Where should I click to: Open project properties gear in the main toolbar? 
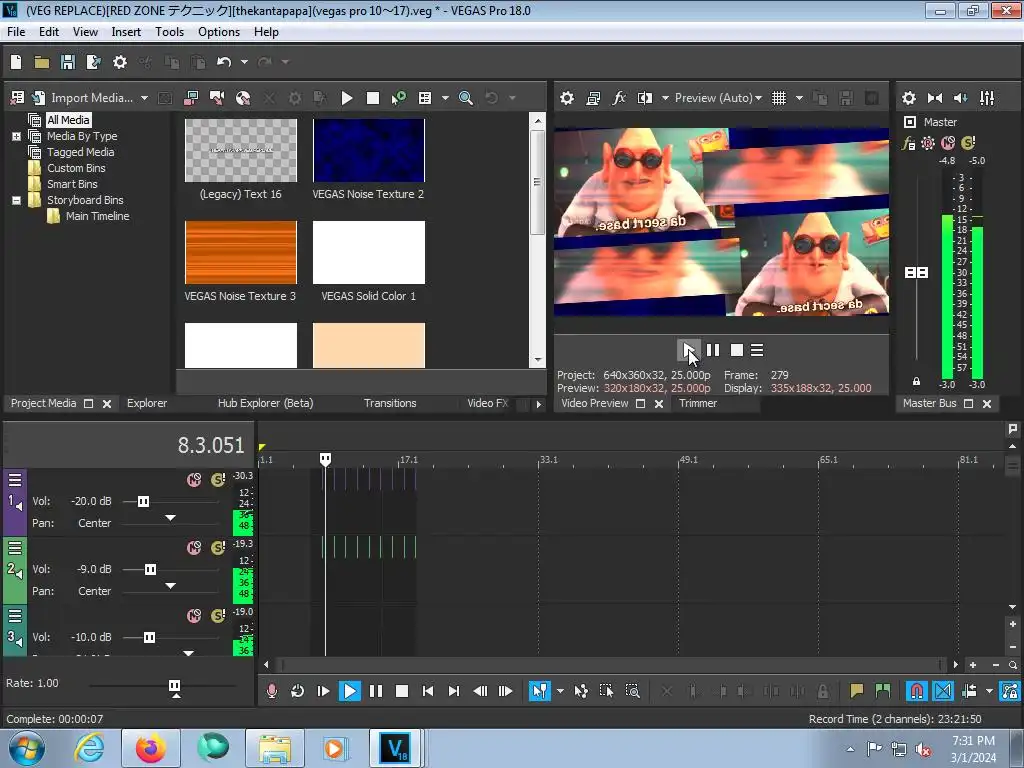[120, 62]
